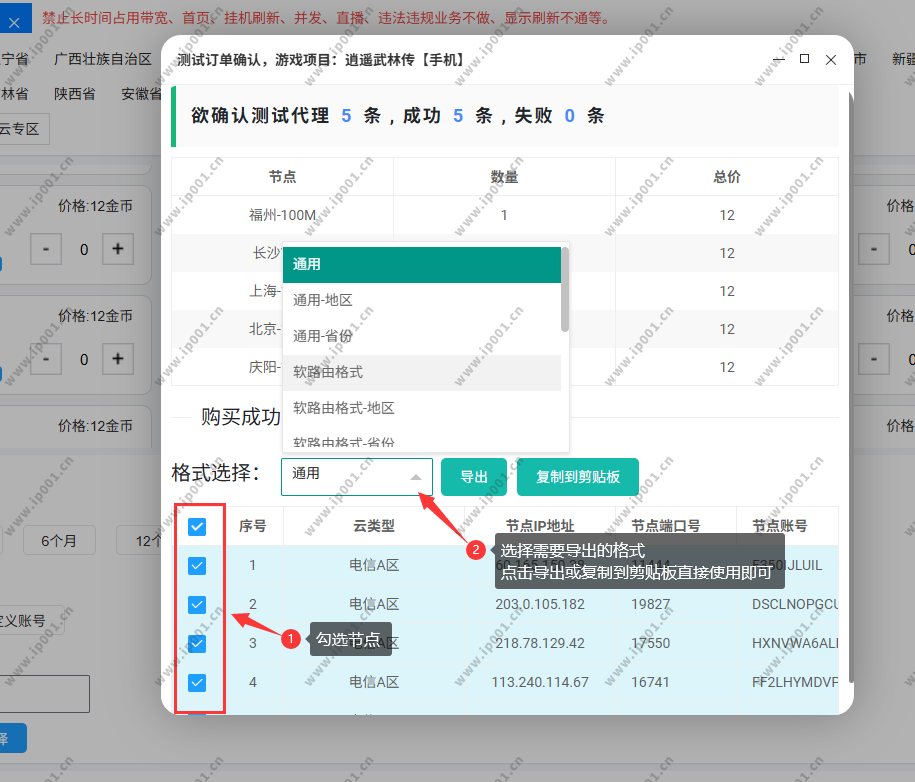Click port number 19827
The image size is (915, 782).
(651, 604)
